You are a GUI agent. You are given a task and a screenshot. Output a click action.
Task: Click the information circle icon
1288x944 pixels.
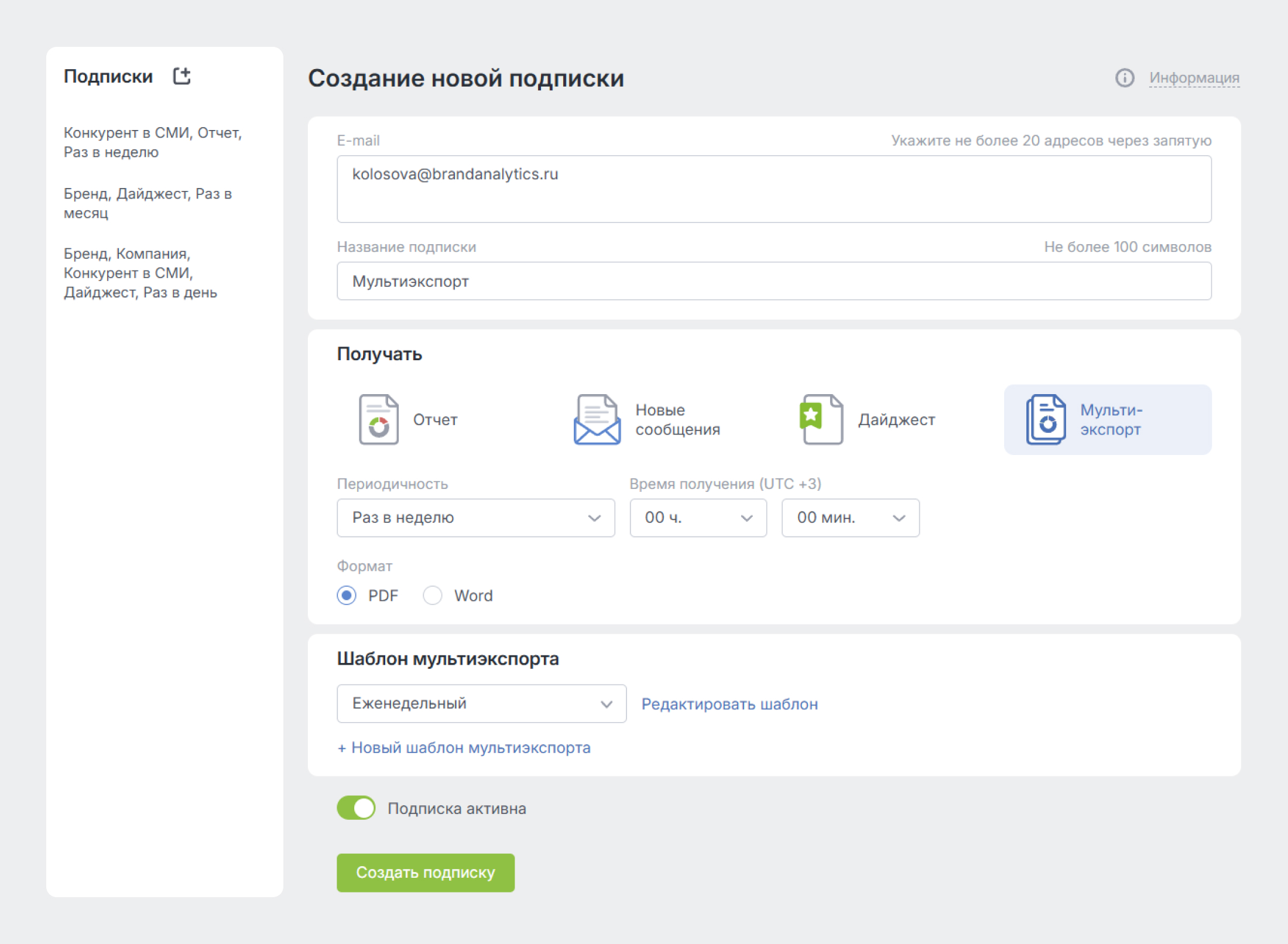pos(1124,77)
